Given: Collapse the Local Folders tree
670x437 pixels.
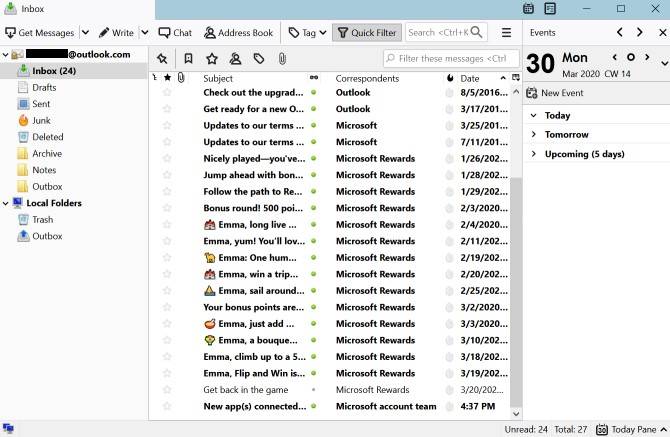Looking at the screenshot, I should 6,203.
